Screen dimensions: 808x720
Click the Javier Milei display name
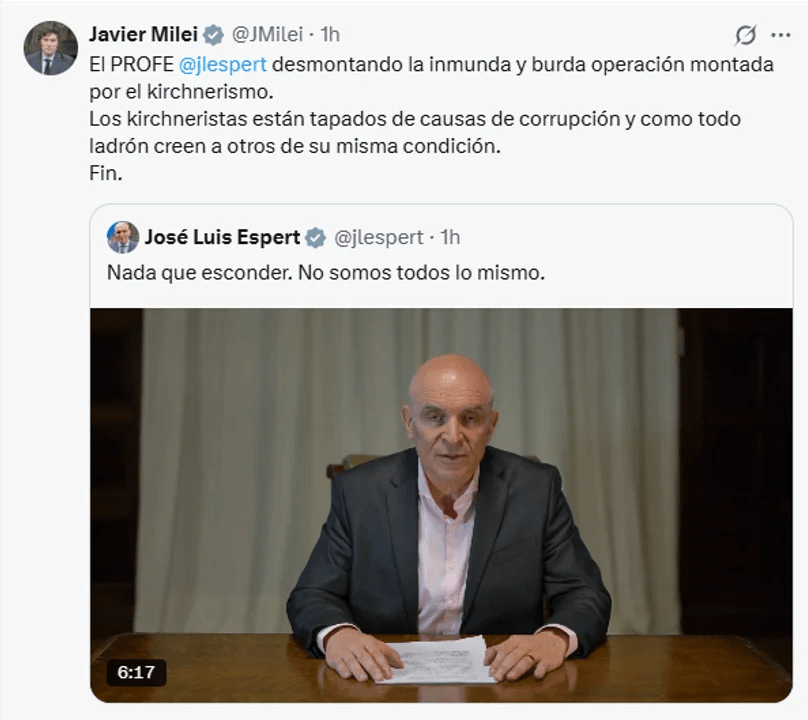[143, 35]
